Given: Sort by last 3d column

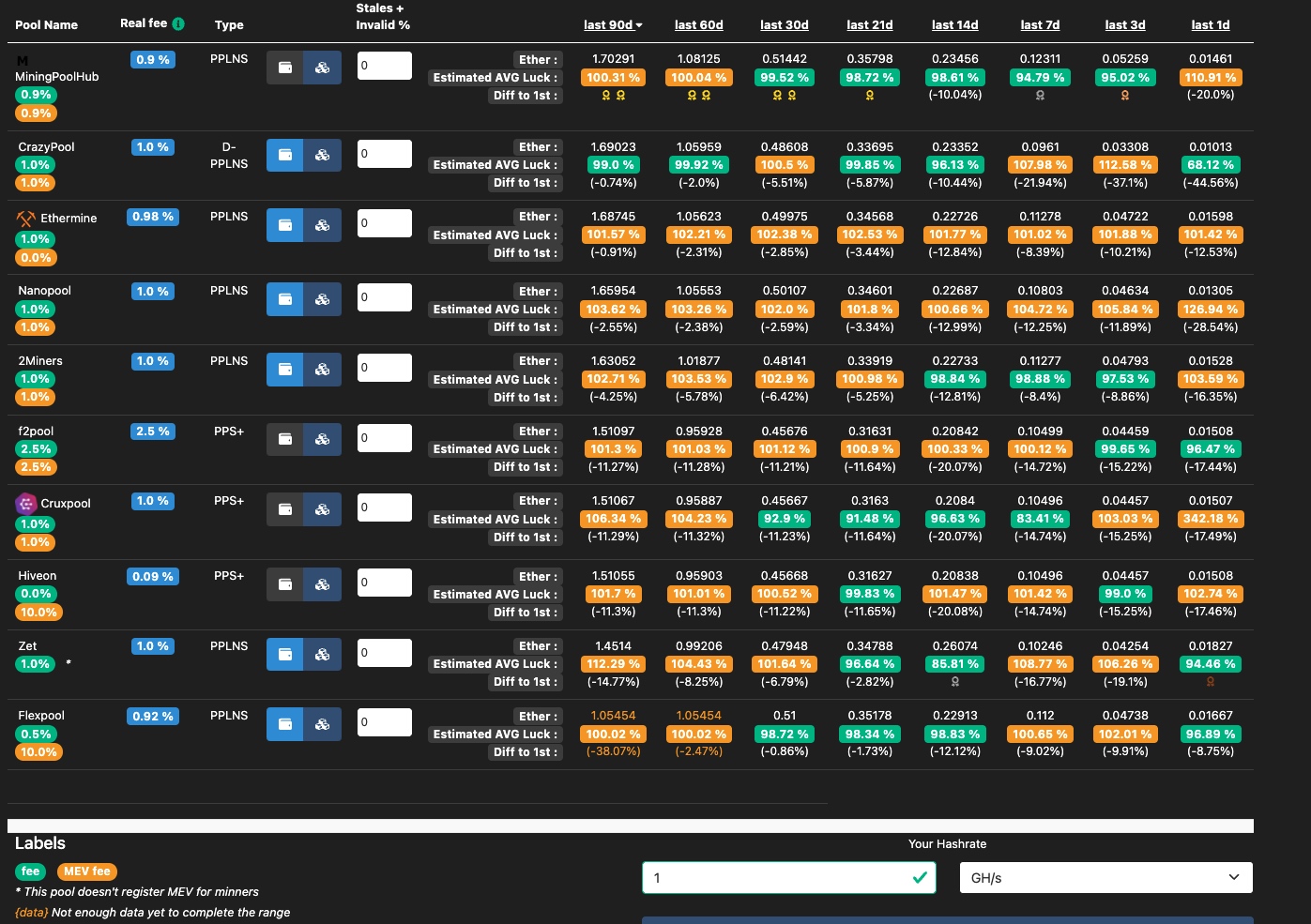Looking at the screenshot, I should (x=1125, y=24).
